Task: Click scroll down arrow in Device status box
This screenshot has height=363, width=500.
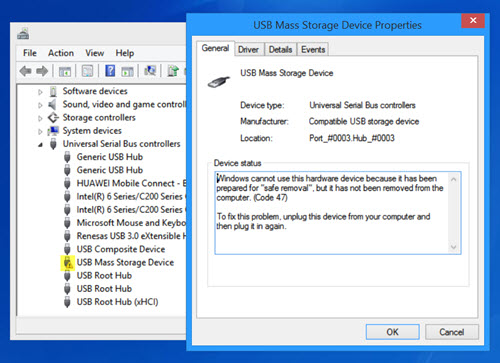Action: pyautogui.click(x=453, y=247)
